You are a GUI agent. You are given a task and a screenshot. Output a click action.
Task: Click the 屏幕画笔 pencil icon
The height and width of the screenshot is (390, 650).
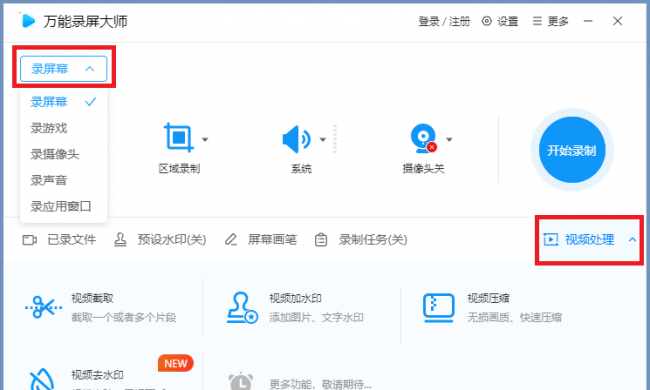point(230,240)
